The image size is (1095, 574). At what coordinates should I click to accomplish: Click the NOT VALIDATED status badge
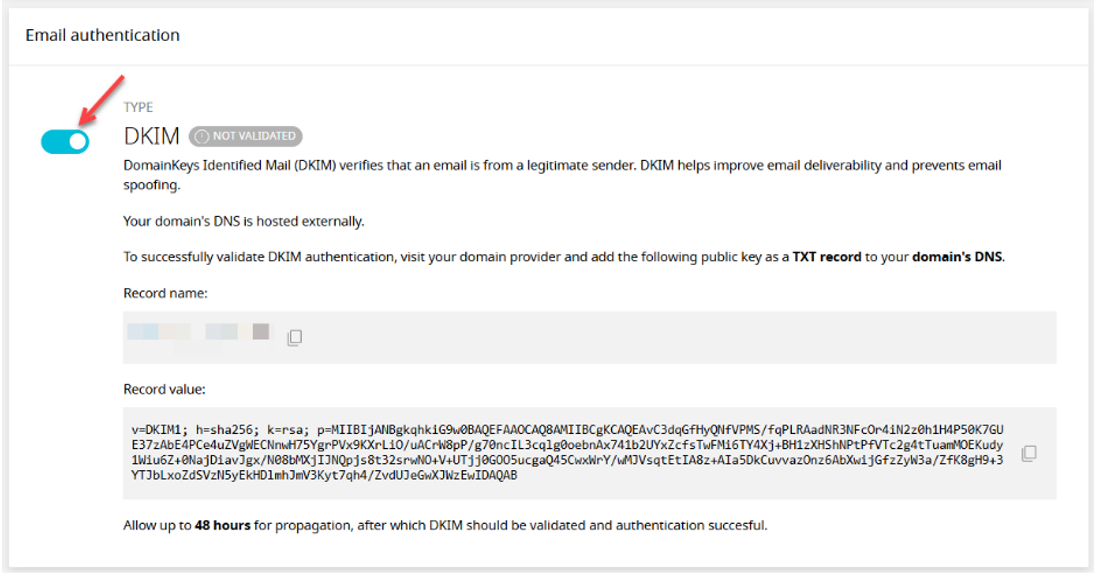click(x=246, y=136)
